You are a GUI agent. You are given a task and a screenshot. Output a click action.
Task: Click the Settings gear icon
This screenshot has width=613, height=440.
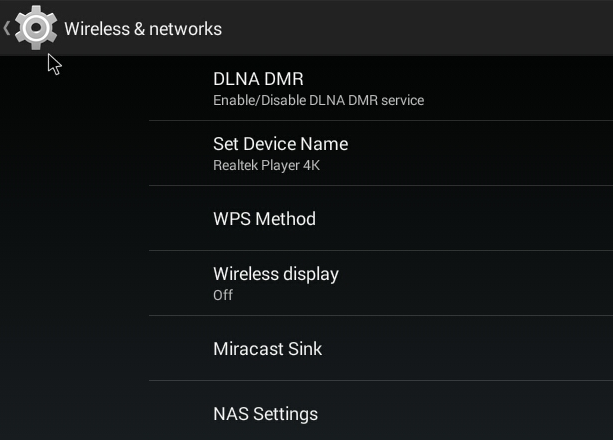point(36,28)
